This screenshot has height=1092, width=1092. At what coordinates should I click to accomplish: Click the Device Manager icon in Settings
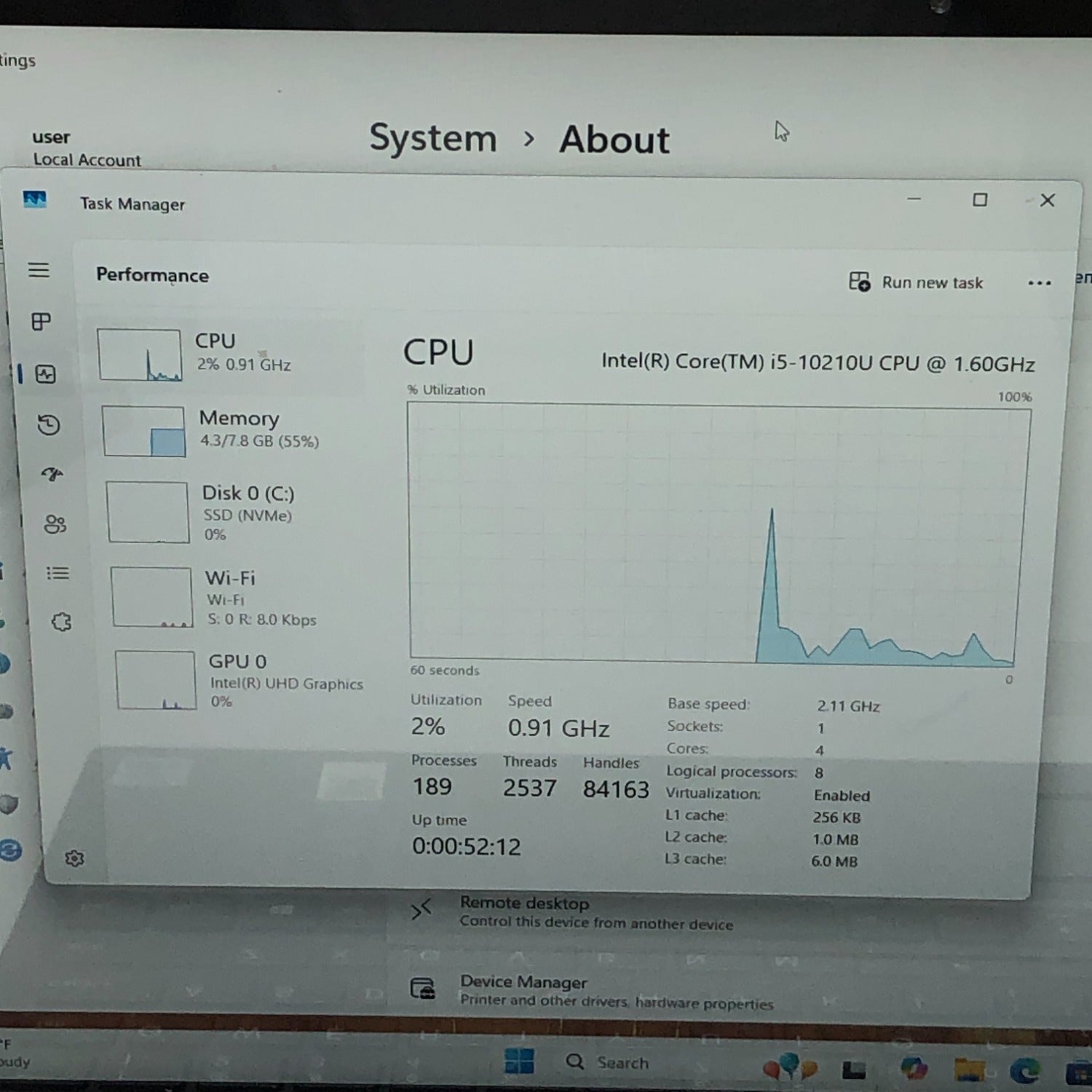[x=423, y=989]
